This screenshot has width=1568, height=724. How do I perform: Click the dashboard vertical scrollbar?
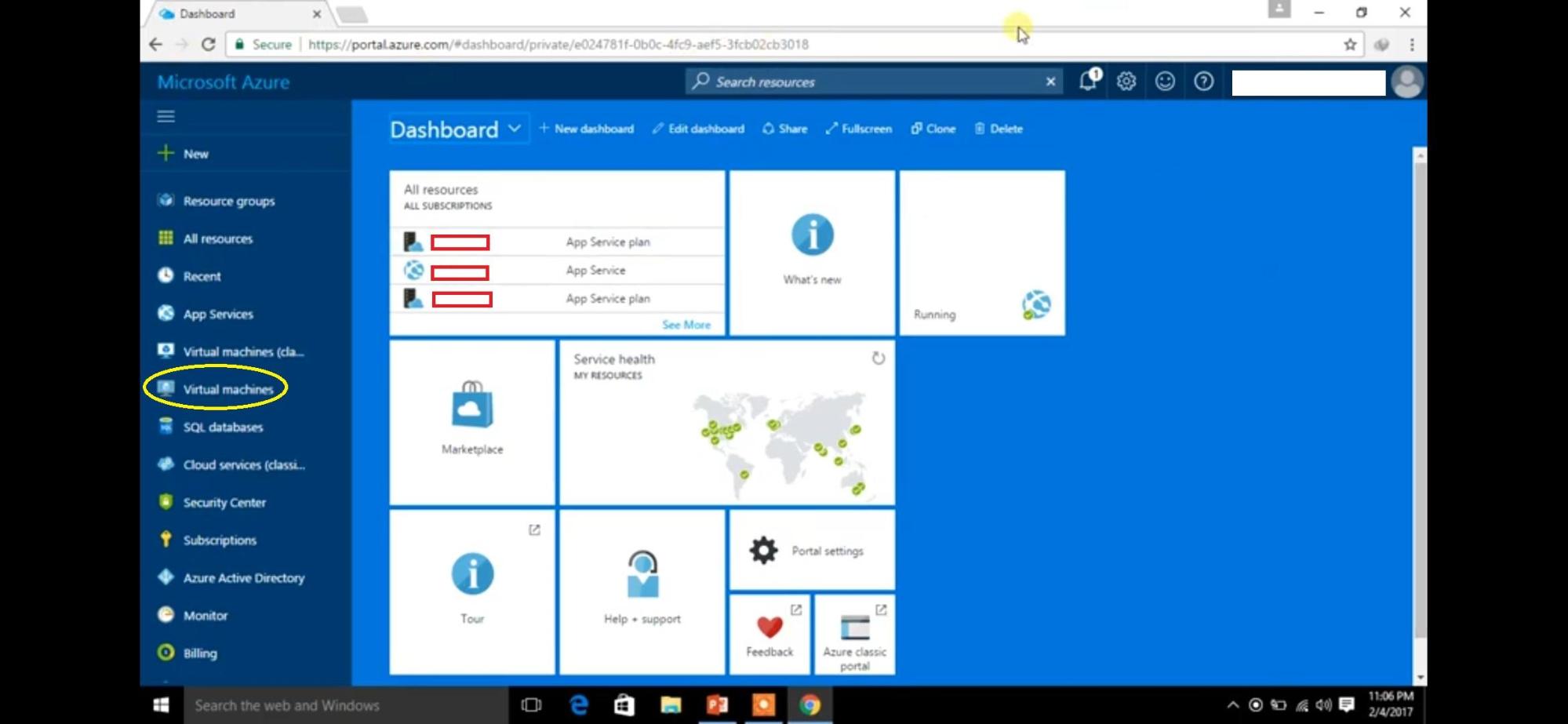[x=1420, y=400]
